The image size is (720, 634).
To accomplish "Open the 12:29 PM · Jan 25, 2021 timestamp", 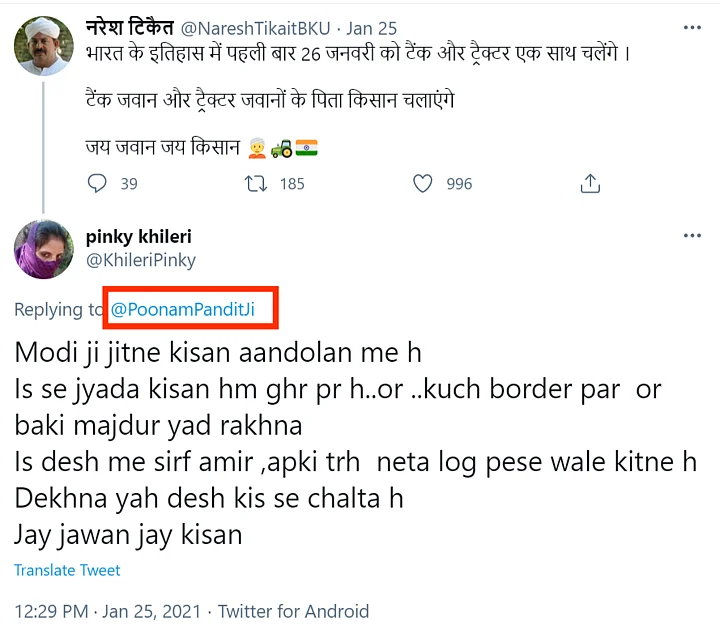I will (108, 611).
